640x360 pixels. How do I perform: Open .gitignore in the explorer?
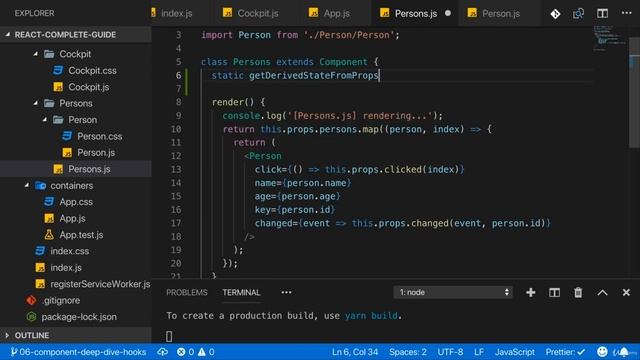[x=61, y=300]
